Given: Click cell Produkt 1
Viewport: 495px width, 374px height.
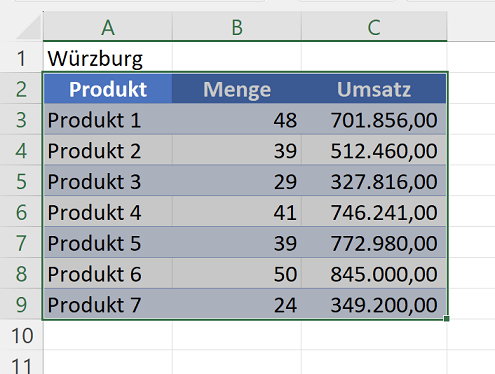Looking at the screenshot, I should click(108, 120).
